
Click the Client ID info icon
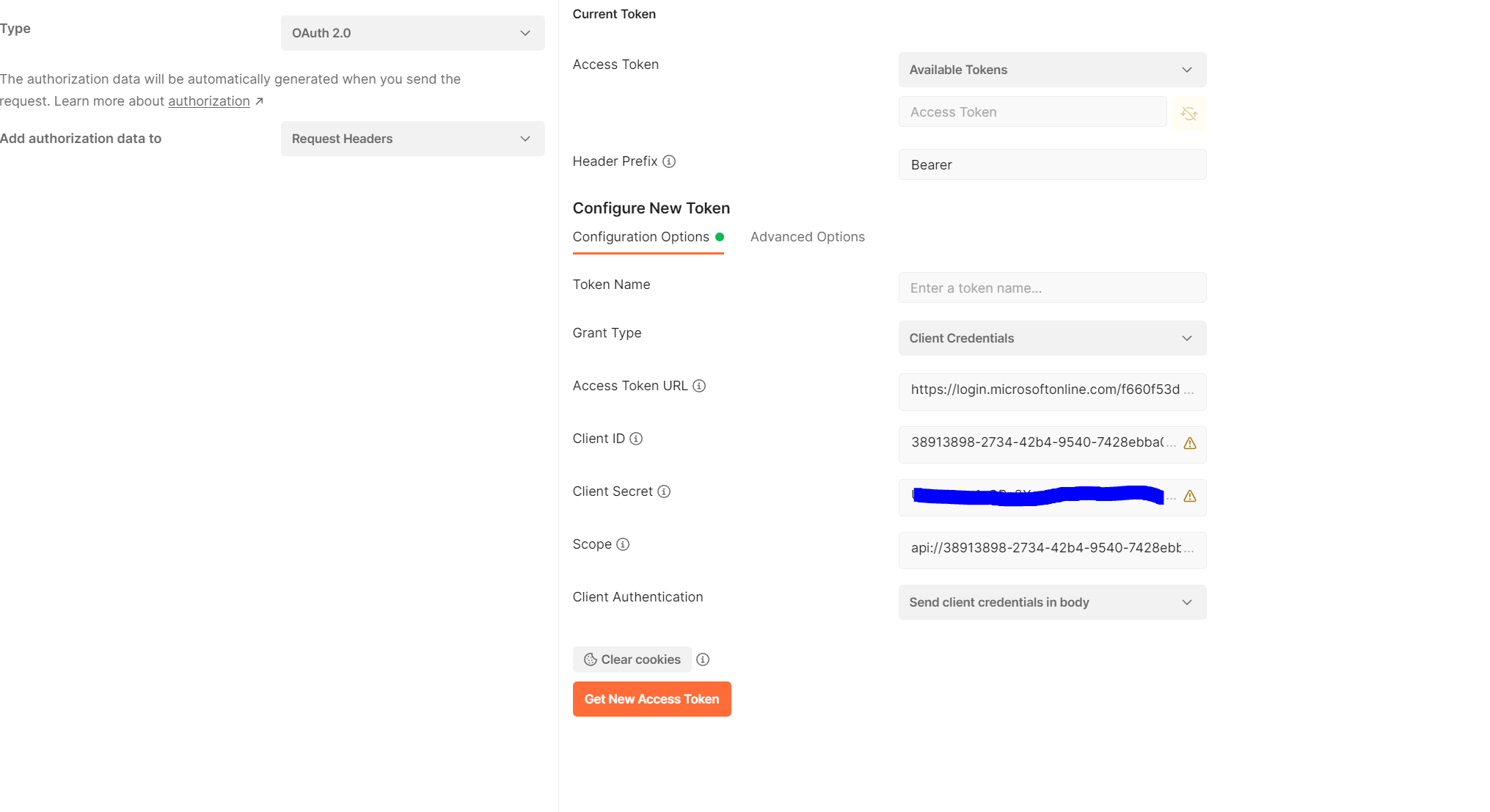coord(635,438)
